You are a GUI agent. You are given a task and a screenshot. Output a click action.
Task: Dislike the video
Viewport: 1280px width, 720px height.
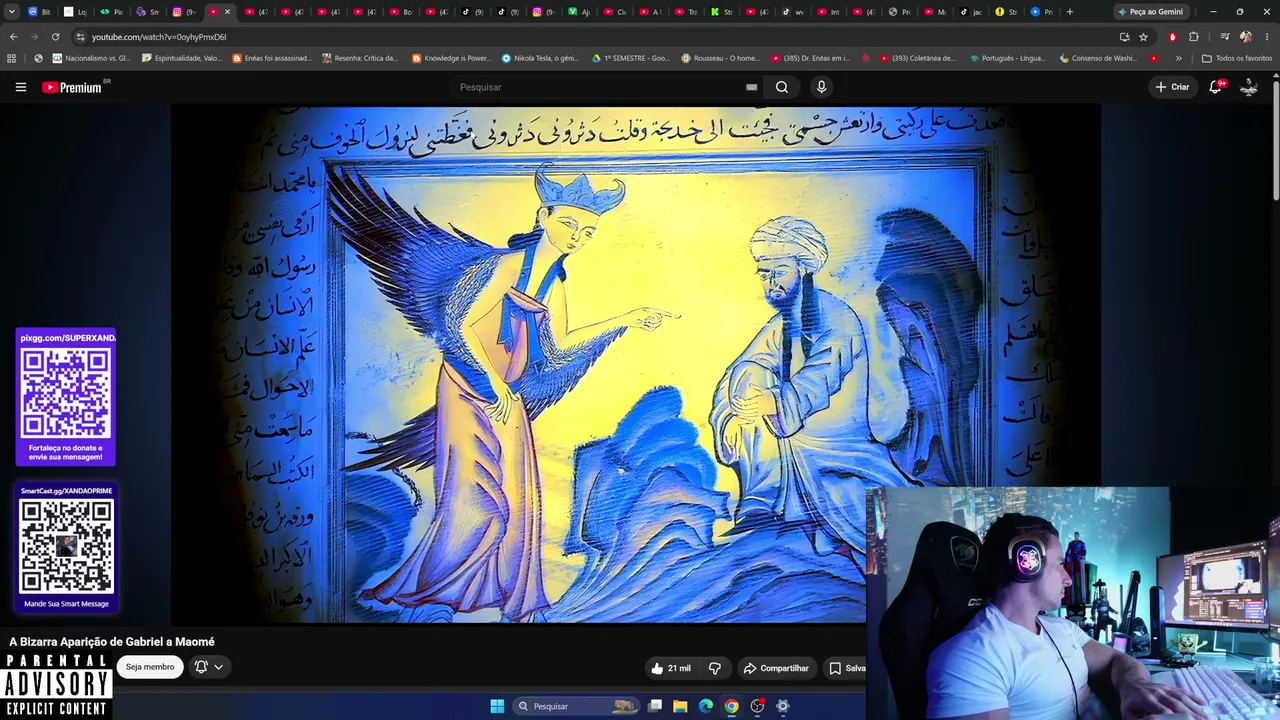coord(715,668)
